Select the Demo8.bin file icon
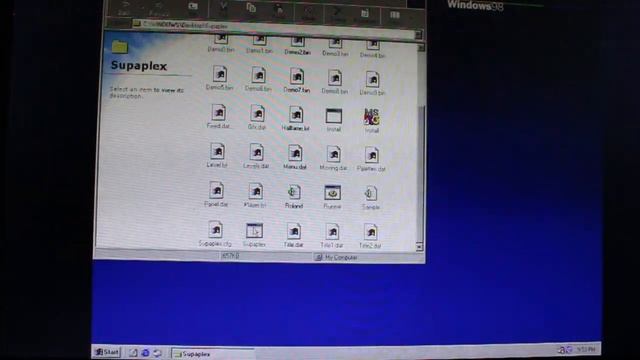640x360 pixels. 335,78
